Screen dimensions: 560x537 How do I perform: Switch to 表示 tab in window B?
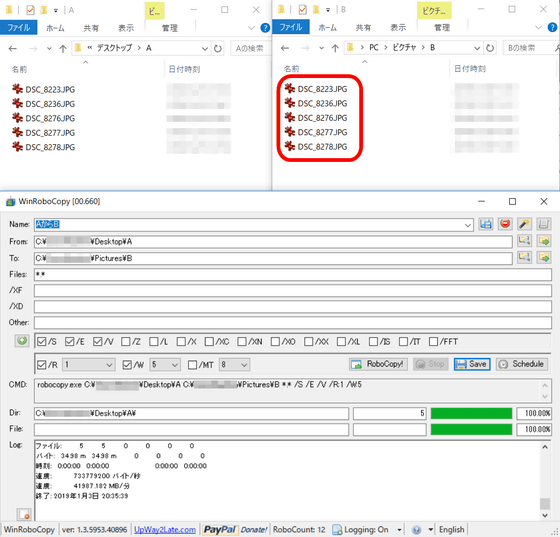pyautogui.click(x=398, y=27)
